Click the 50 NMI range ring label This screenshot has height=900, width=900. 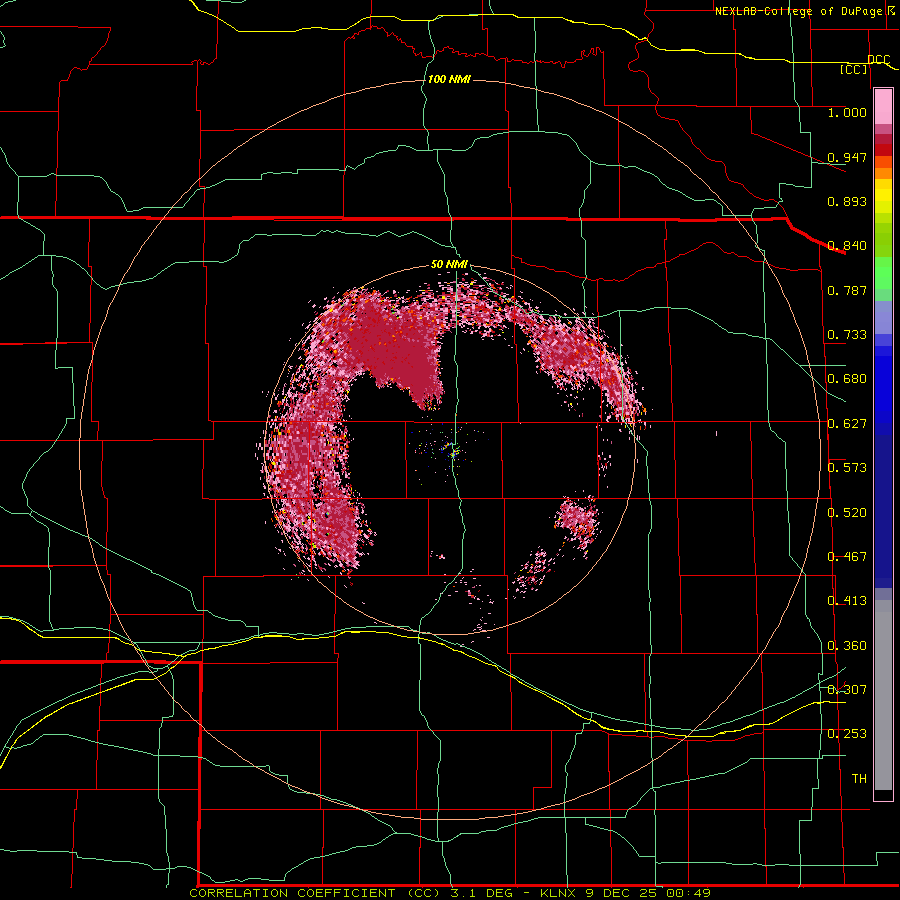(449, 264)
